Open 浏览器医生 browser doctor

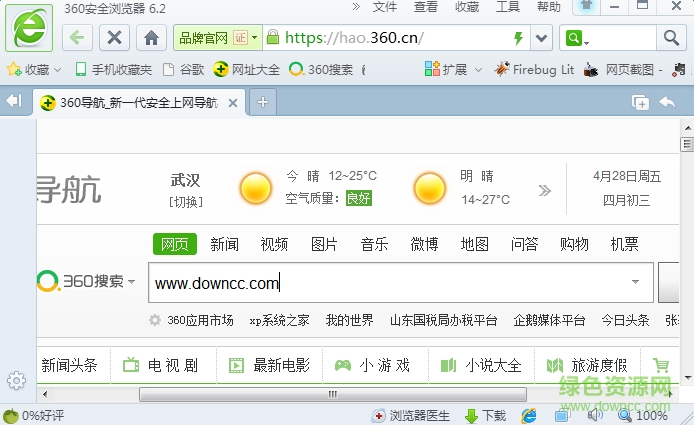pyautogui.click(x=413, y=415)
